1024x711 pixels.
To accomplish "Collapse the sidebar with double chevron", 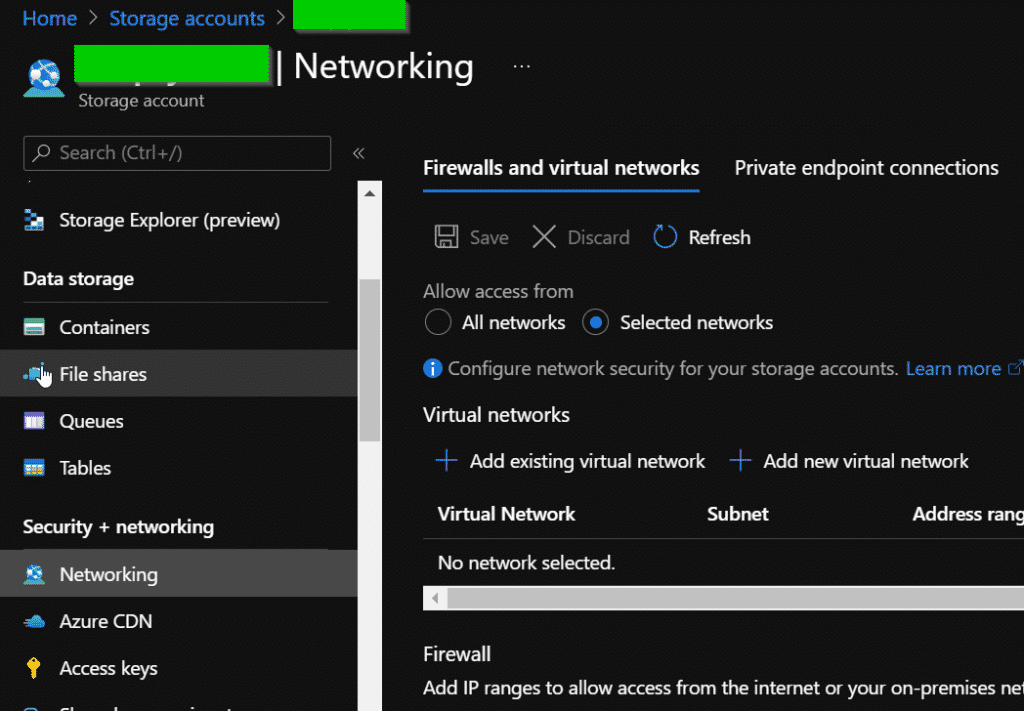I will click(x=358, y=153).
